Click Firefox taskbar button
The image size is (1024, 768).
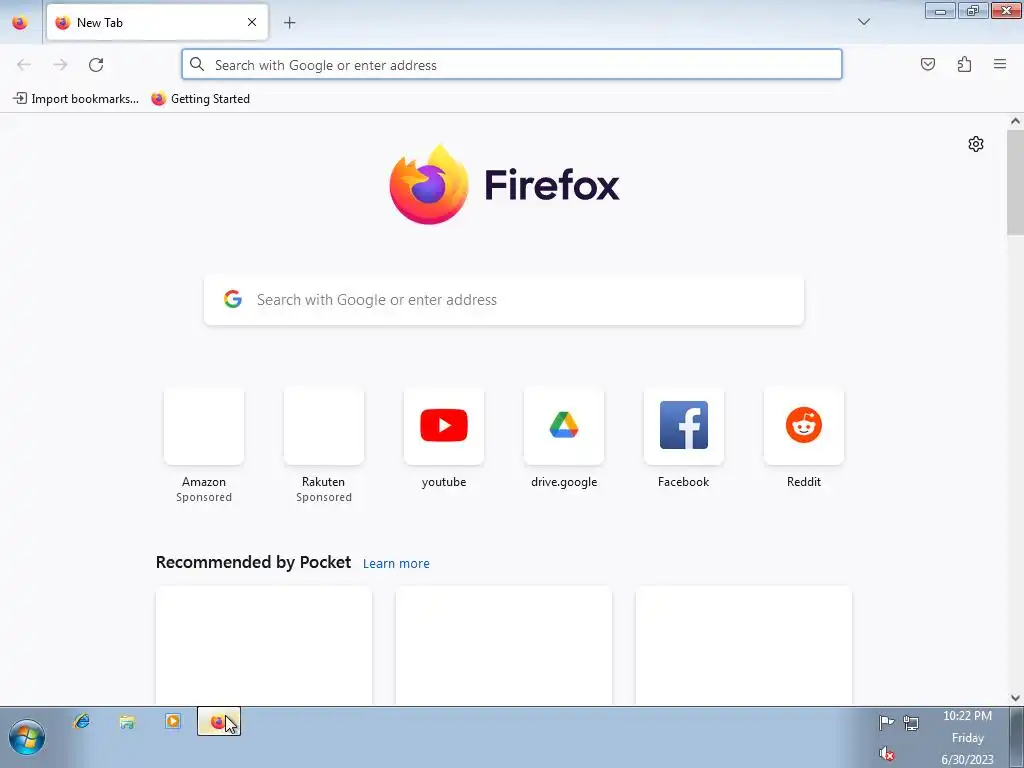219,721
